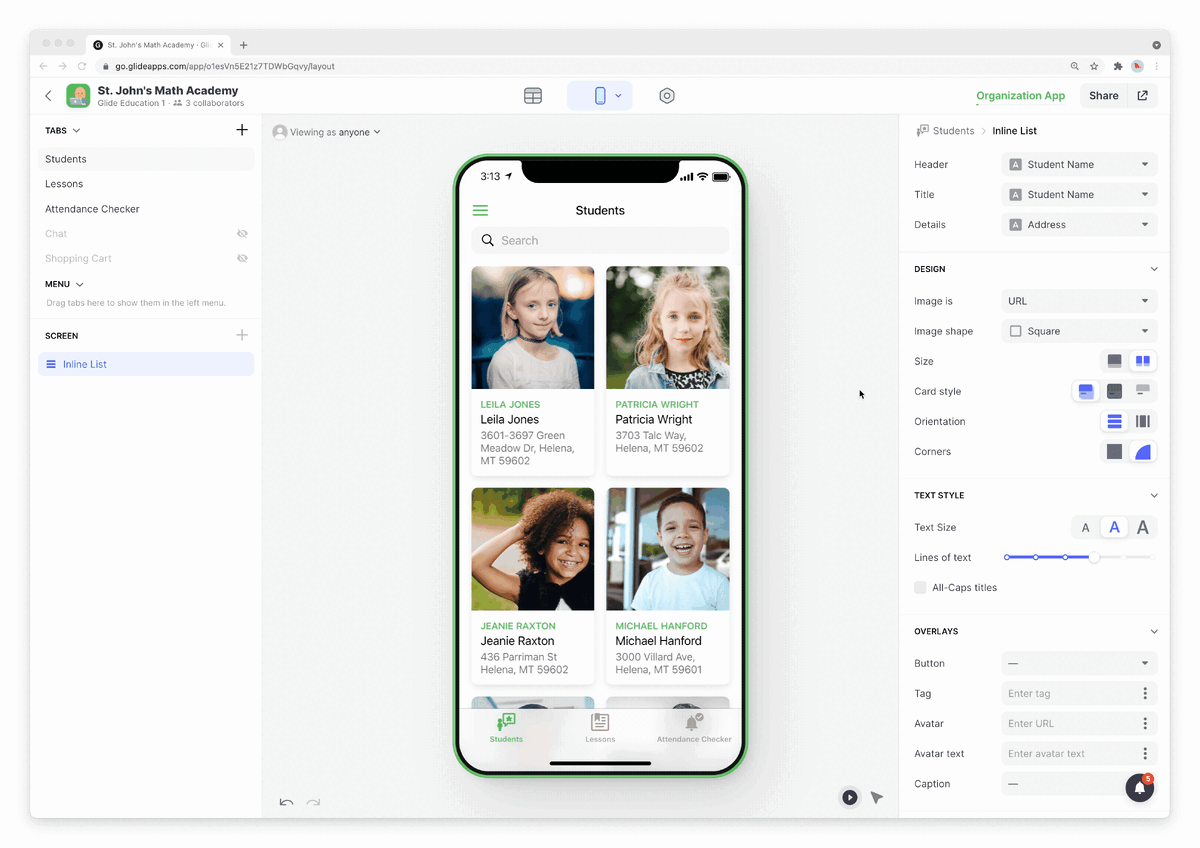Go back using the left arrow

point(48,96)
